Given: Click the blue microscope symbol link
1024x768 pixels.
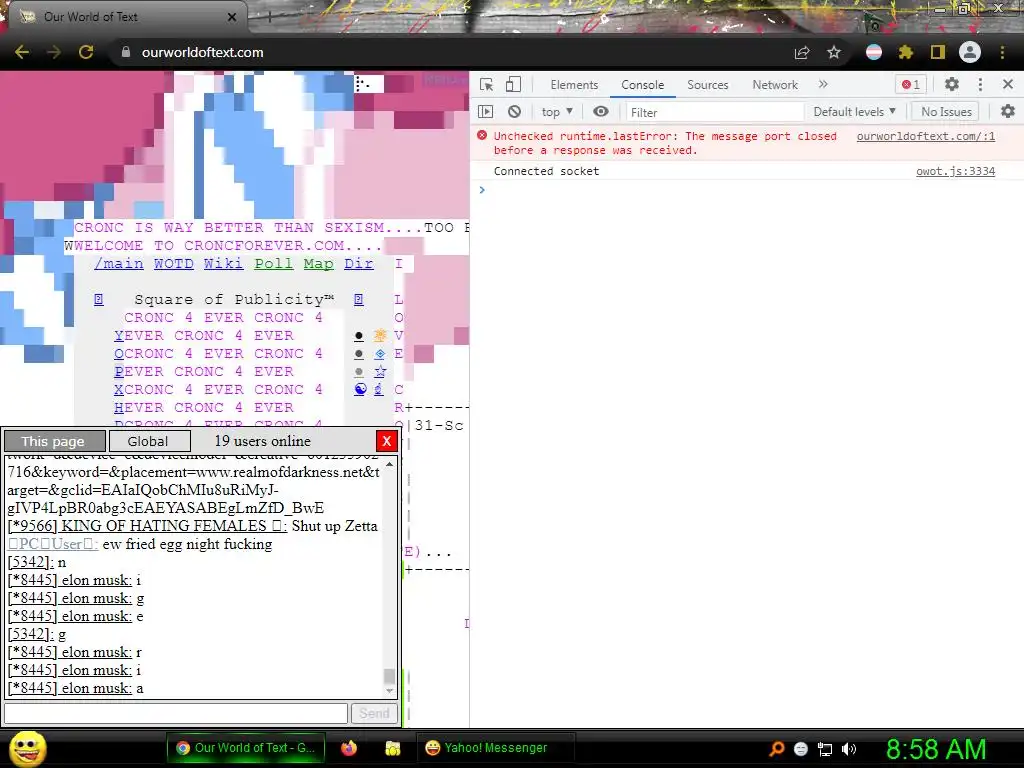Looking at the screenshot, I should pyautogui.click(x=379, y=389).
